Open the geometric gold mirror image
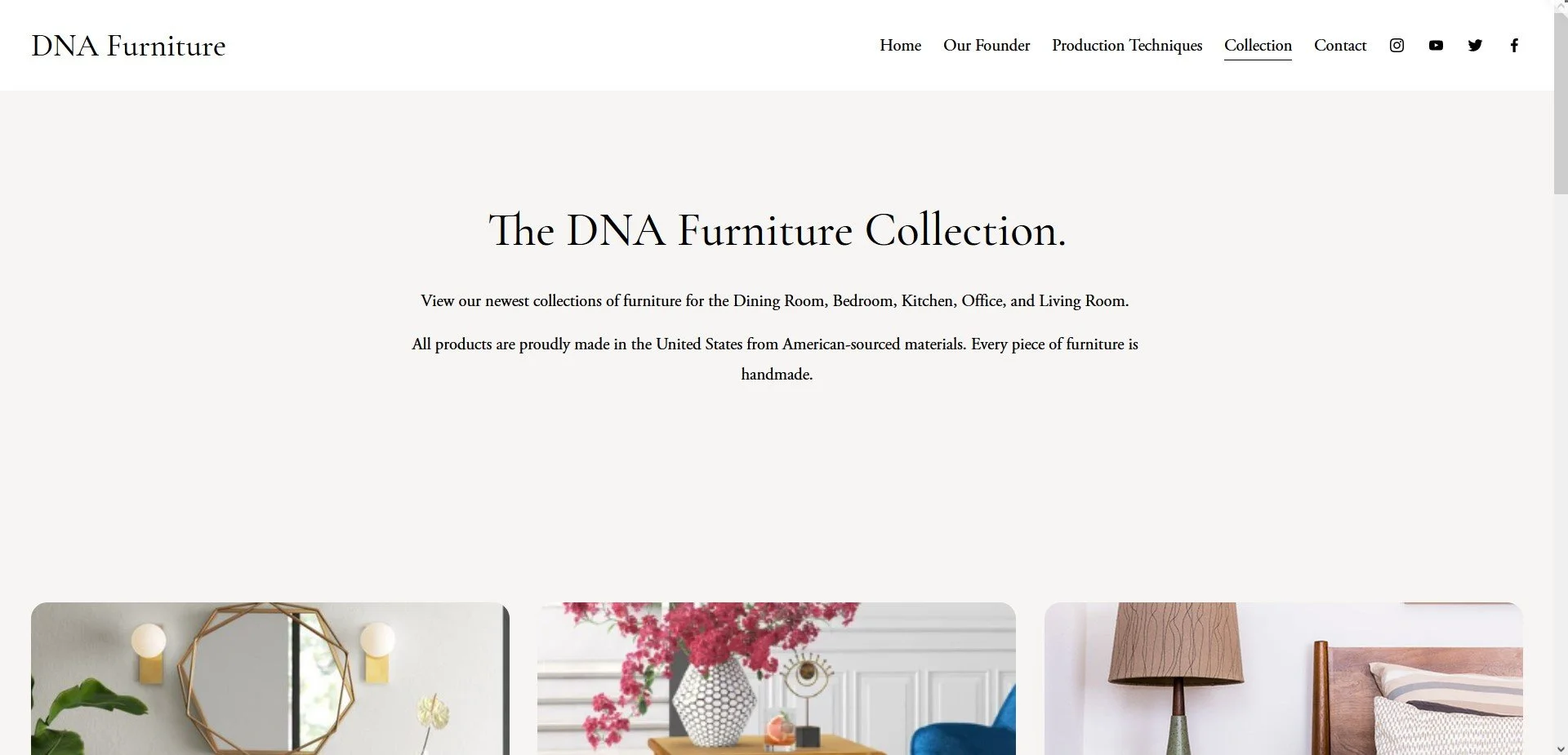Image resolution: width=1568 pixels, height=755 pixels. (270, 678)
